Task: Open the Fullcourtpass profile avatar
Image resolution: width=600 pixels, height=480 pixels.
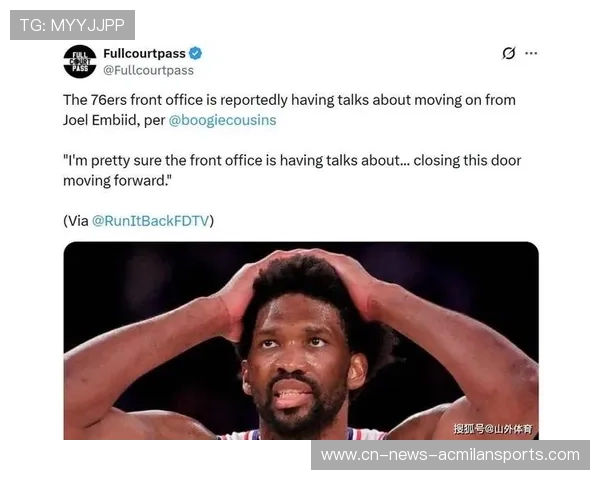Action: 80,62
